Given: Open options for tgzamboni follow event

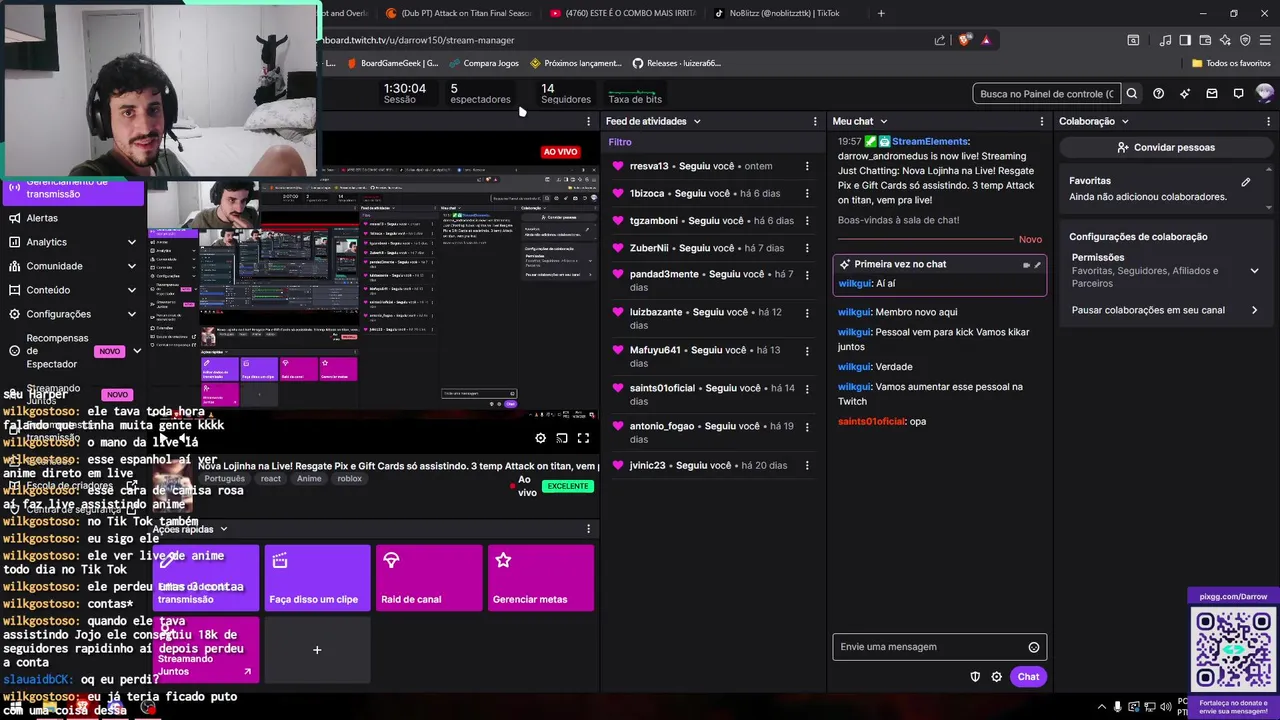Looking at the screenshot, I should (x=807, y=220).
